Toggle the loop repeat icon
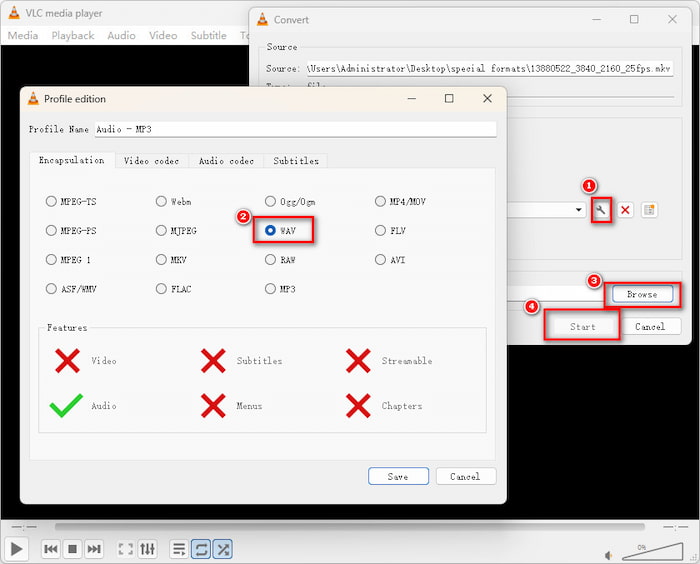Screen dimensions: 700x564 201,549
